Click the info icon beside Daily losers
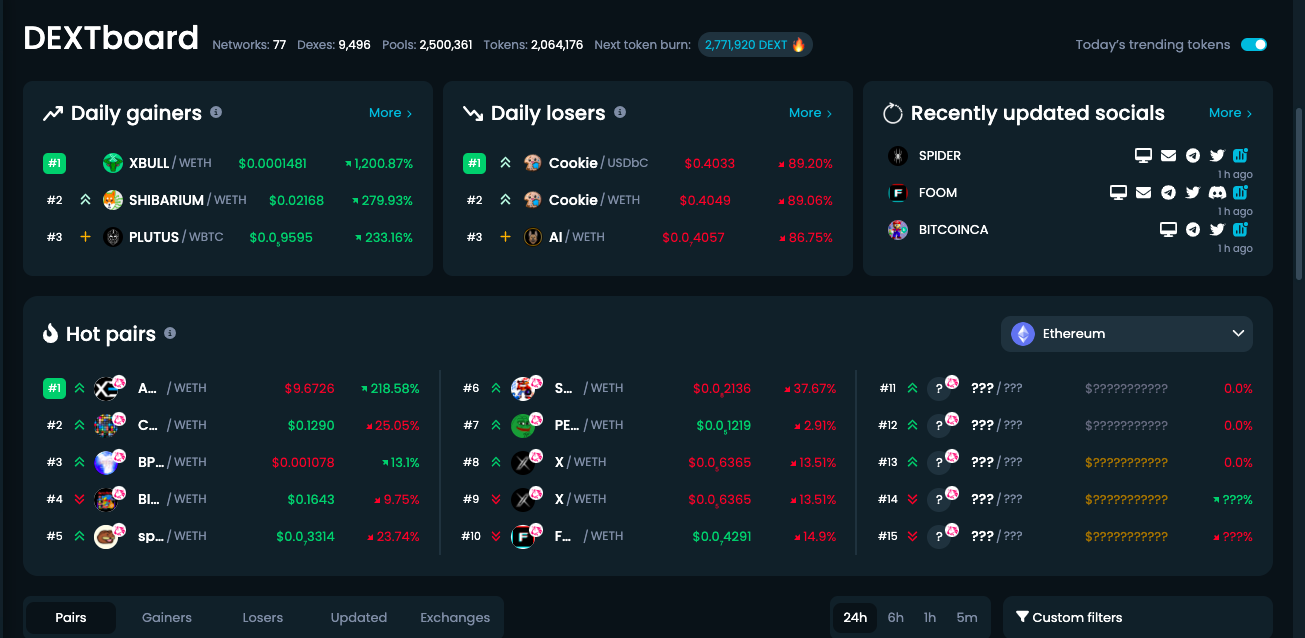This screenshot has height=638, width=1305. tap(620, 113)
